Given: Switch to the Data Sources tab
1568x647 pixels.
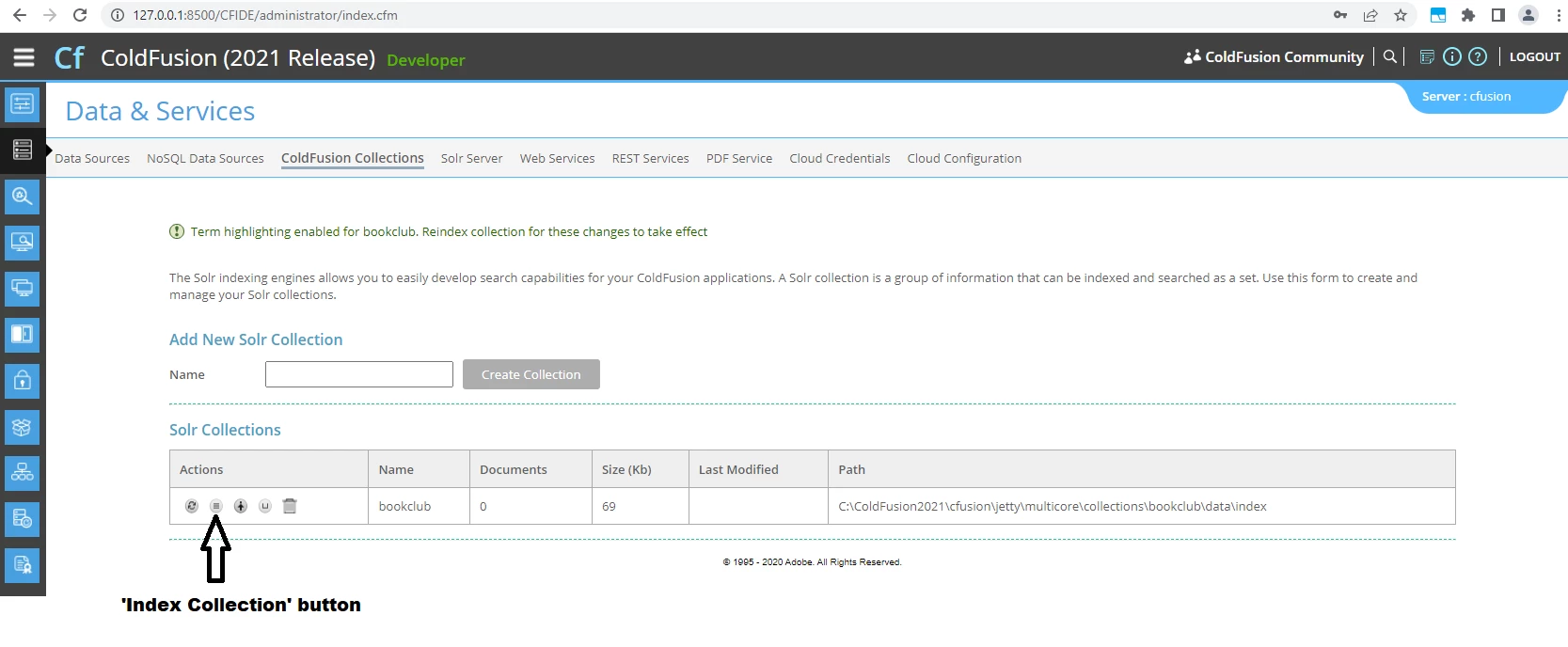Looking at the screenshot, I should pos(92,158).
